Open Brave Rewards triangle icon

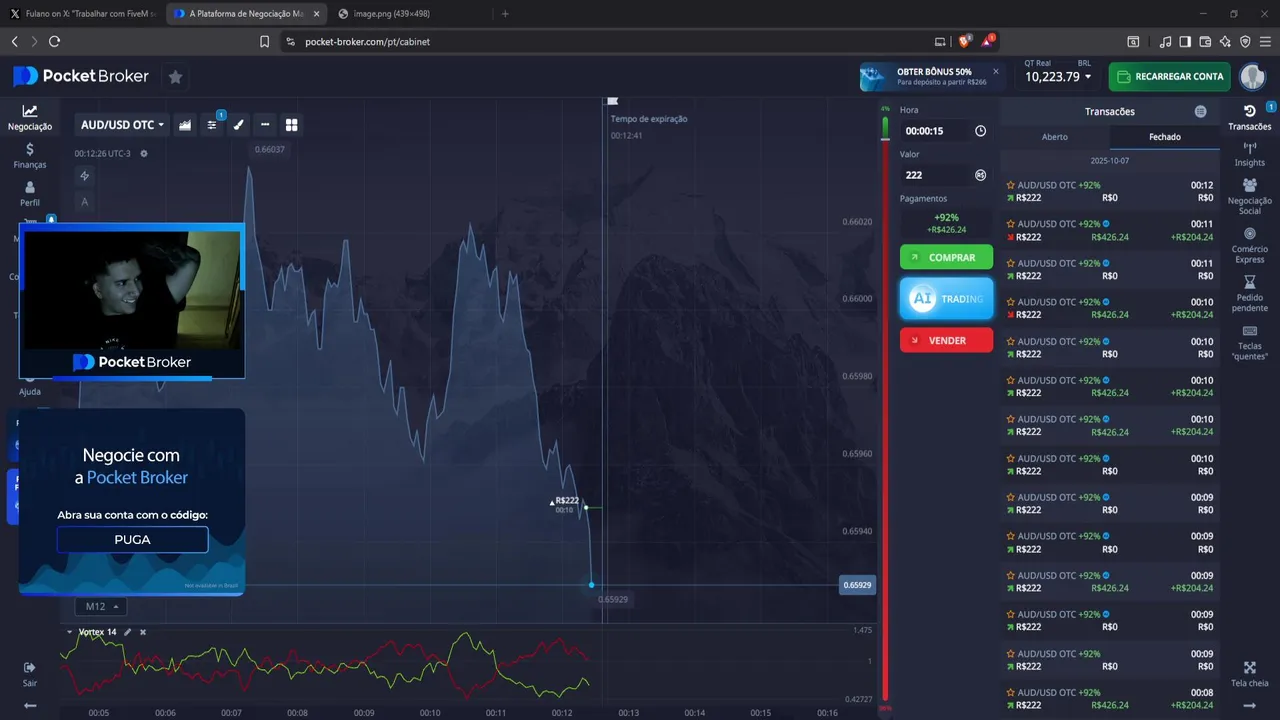(x=988, y=41)
